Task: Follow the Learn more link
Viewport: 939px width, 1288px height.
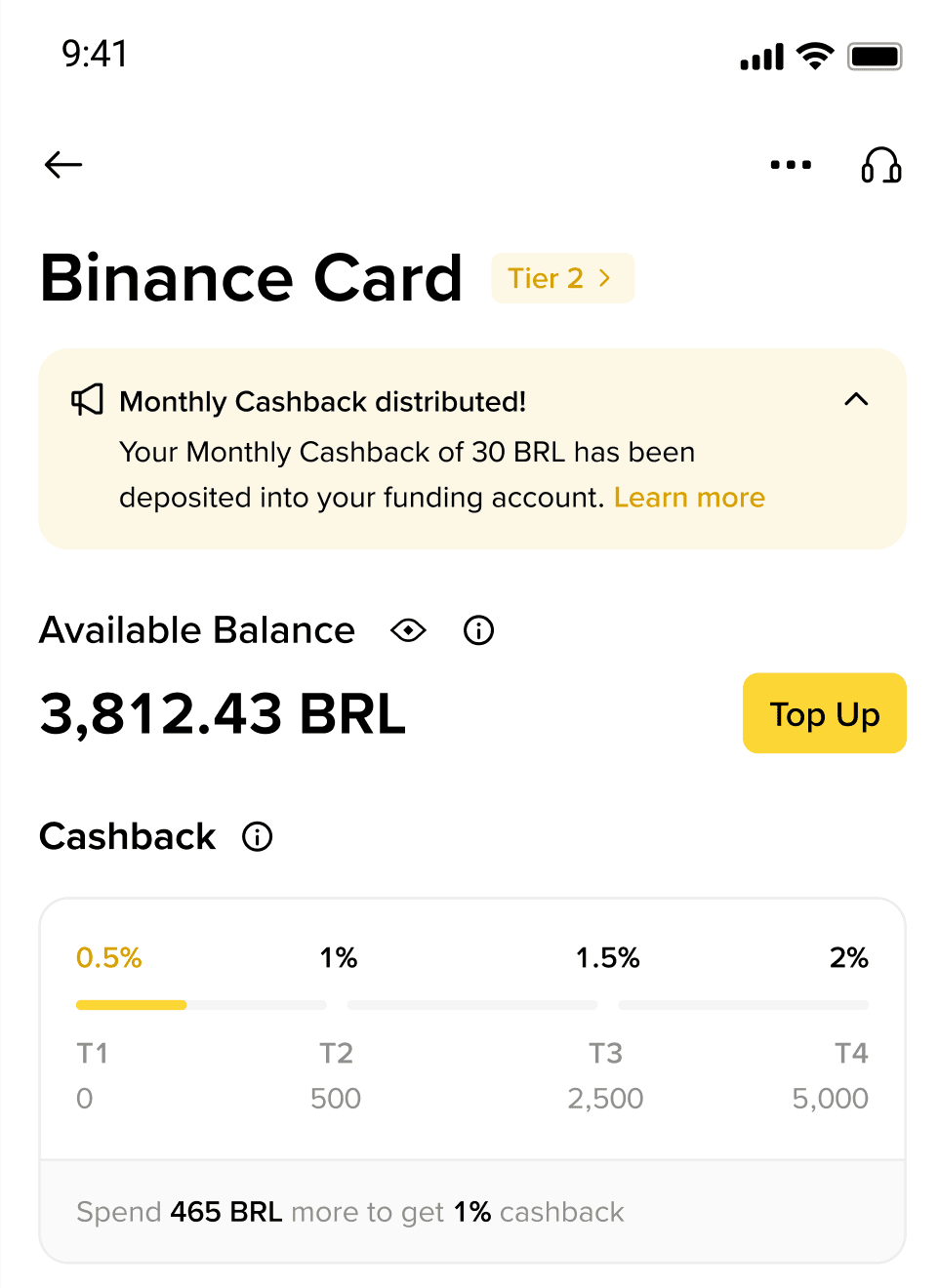Action: [x=689, y=498]
